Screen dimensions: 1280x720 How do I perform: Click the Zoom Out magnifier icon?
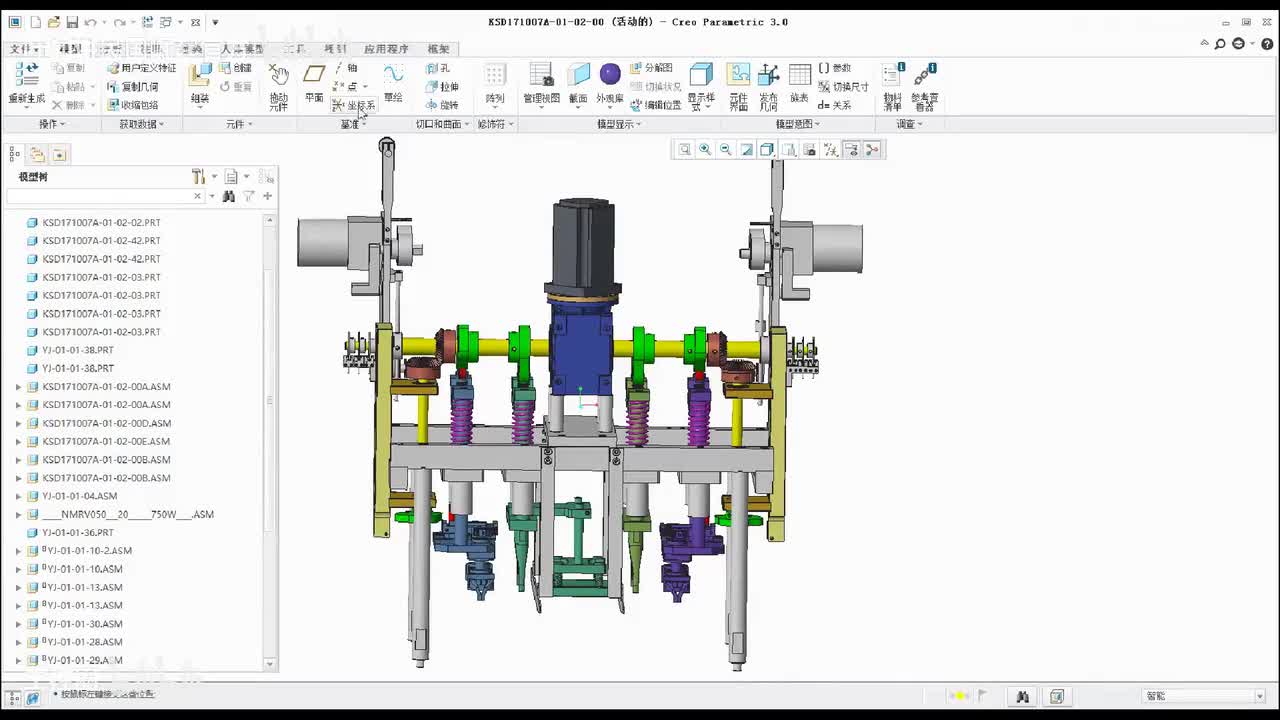tap(726, 150)
